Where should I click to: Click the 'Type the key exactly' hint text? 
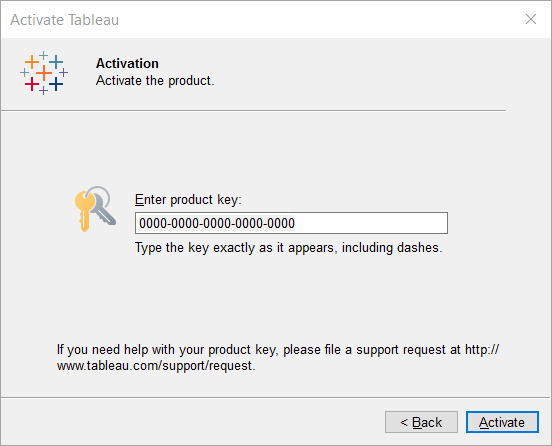(x=289, y=248)
